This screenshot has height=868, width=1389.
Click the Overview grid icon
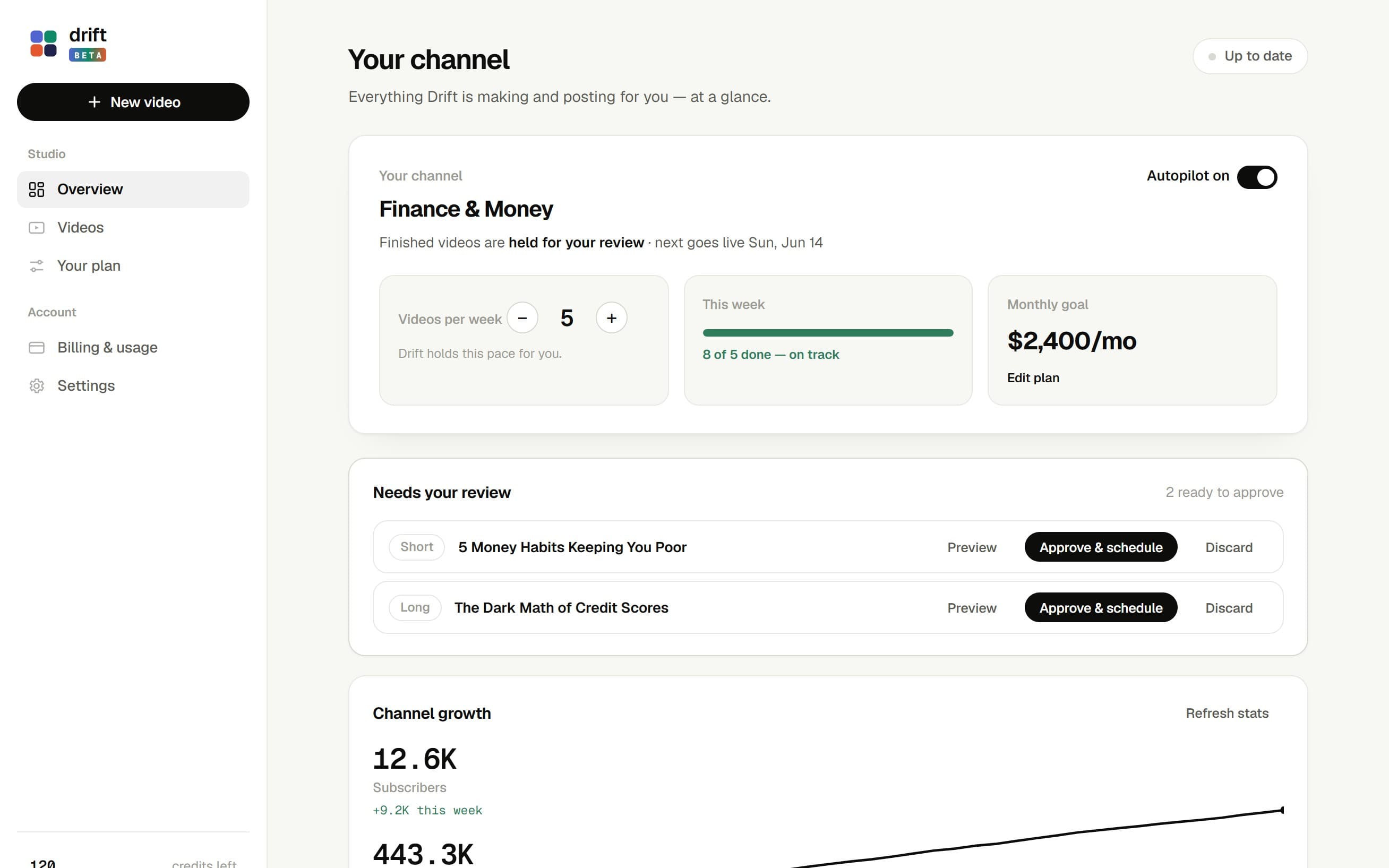pyautogui.click(x=37, y=190)
